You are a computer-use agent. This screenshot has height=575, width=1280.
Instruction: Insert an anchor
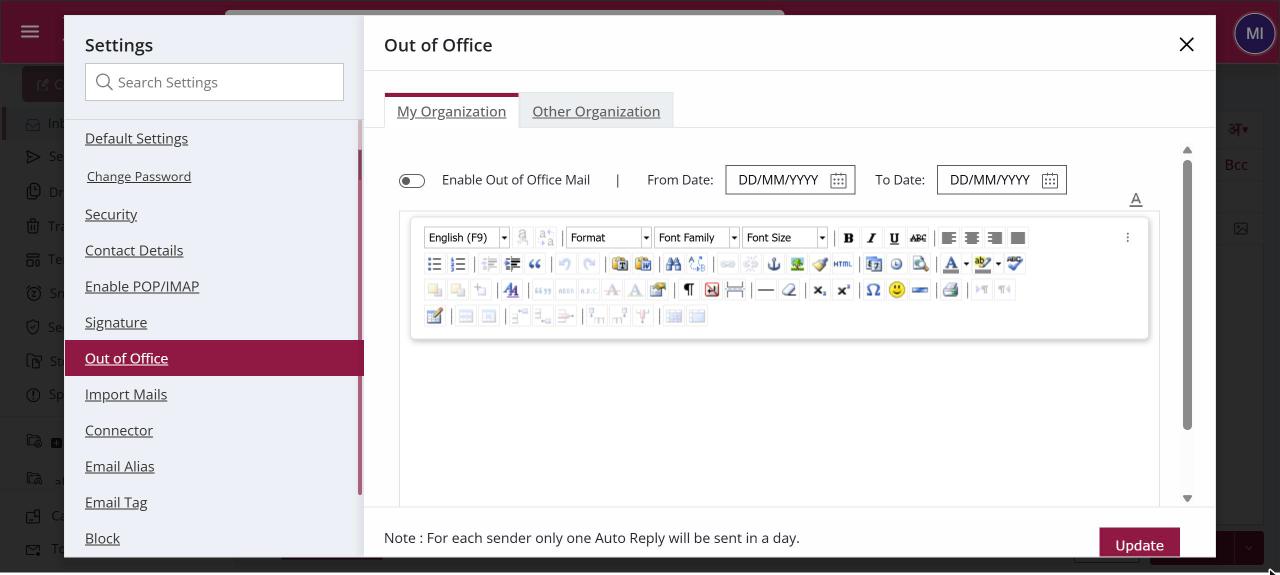(773, 264)
